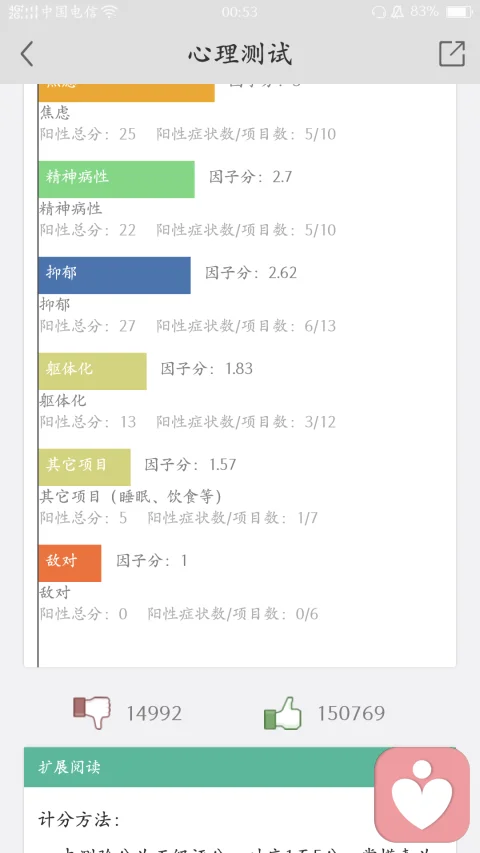Tap the like count 150769

pyautogui.click(x=351, y=713)
